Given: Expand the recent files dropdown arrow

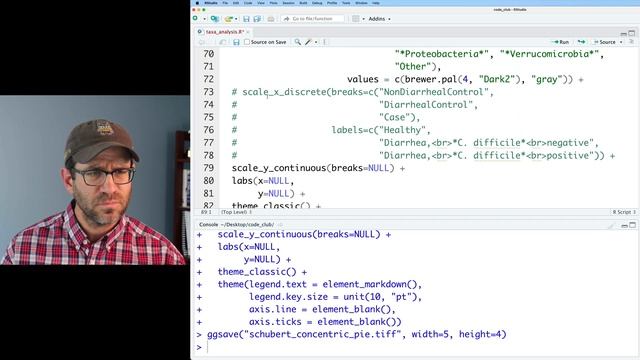Looking at the screenshot, I should click(236, 19).
